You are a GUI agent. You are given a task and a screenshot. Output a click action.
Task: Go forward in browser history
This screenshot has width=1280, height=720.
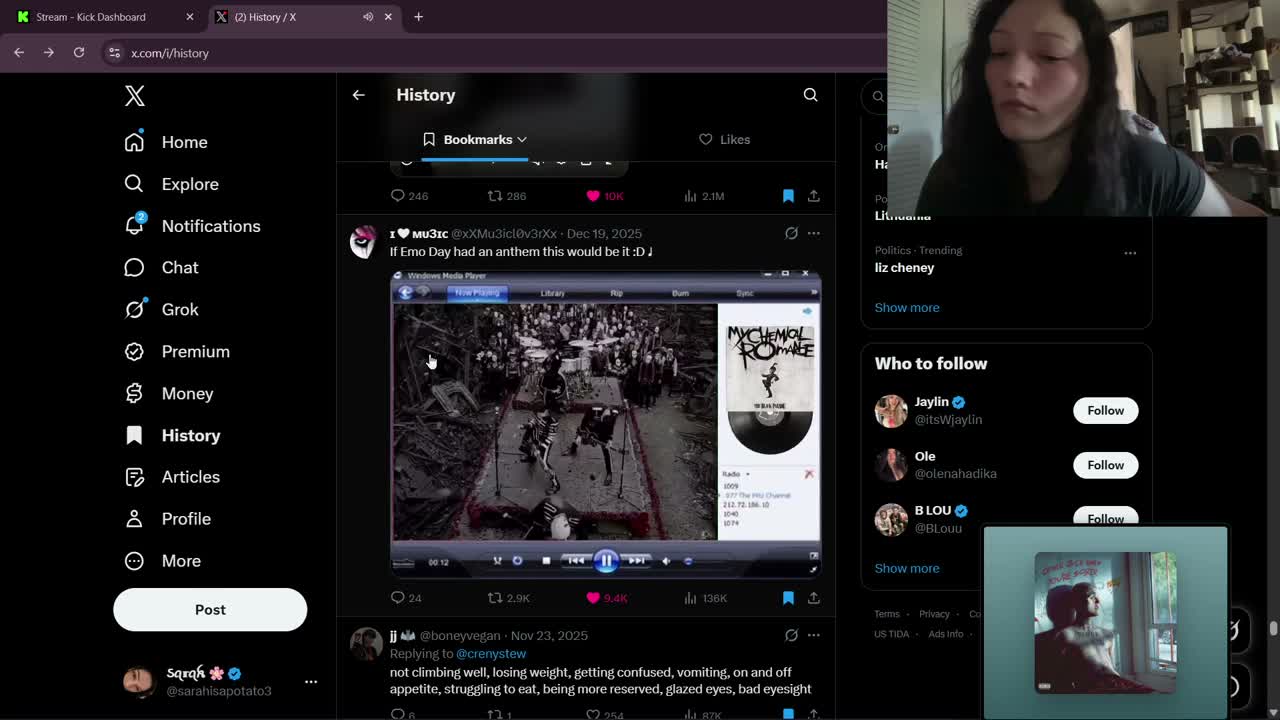click(49, 53)
